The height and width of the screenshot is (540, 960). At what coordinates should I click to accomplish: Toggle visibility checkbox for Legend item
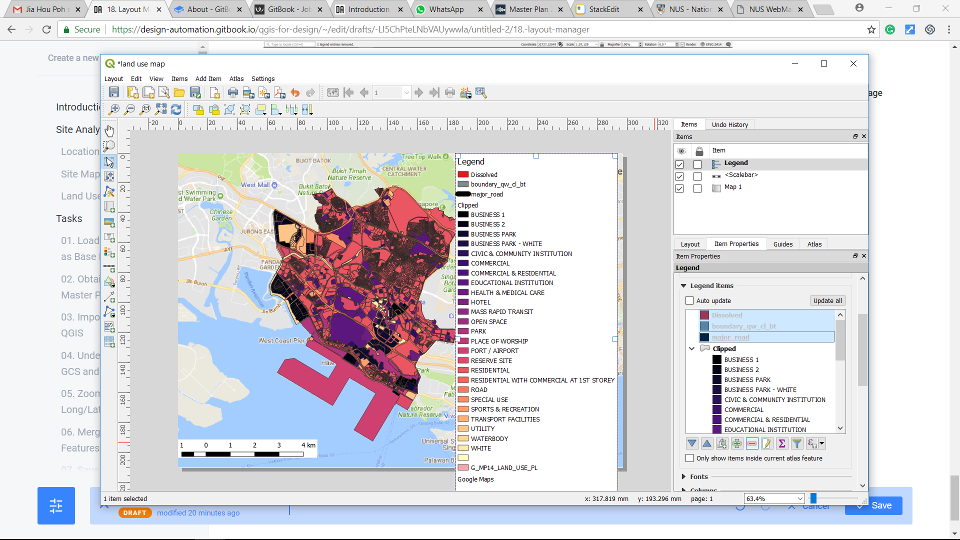(x=680, y=163)
